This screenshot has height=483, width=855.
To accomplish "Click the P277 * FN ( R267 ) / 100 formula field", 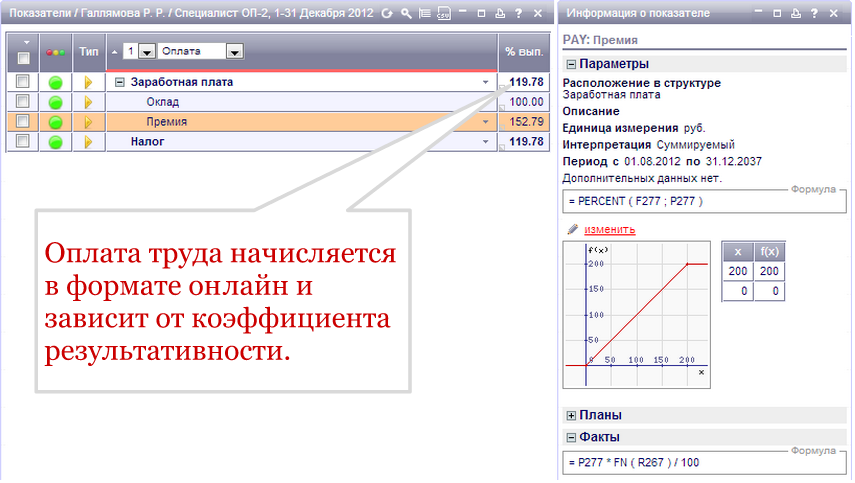I will point(704,463).
